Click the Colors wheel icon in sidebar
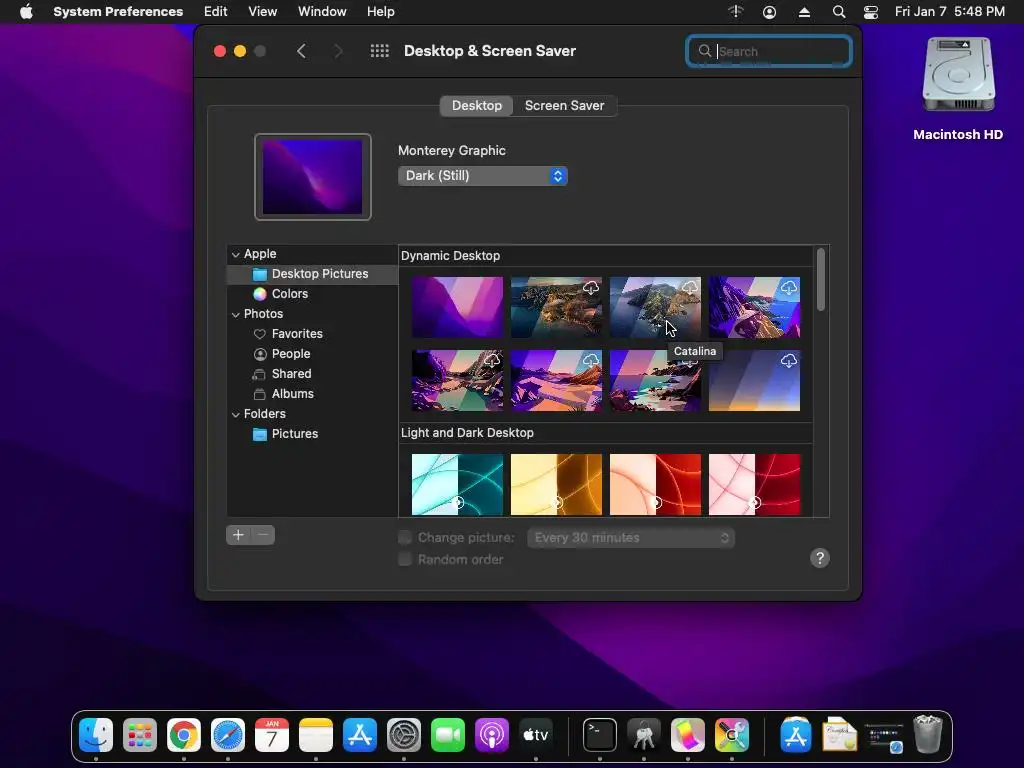 click(260, 294)
